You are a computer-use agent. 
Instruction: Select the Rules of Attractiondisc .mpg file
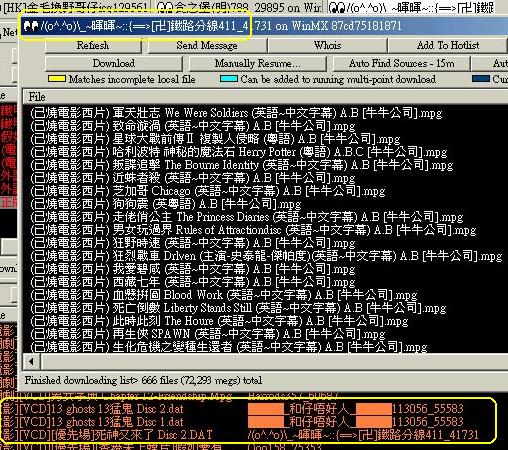point(253,230)
